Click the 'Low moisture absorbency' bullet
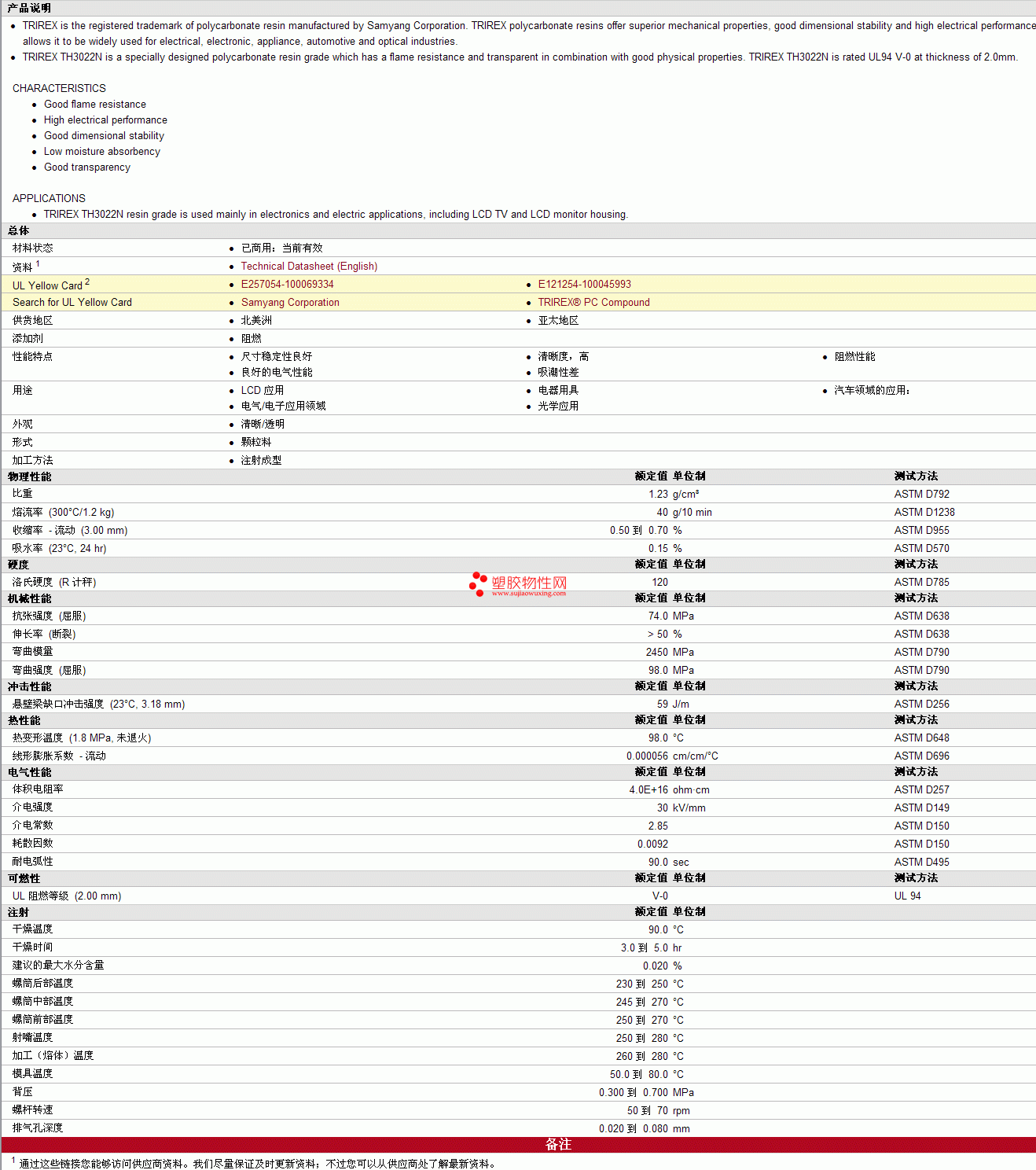Image resolution: width=1036 pixels, height=1170 pixels. [102, 151]
